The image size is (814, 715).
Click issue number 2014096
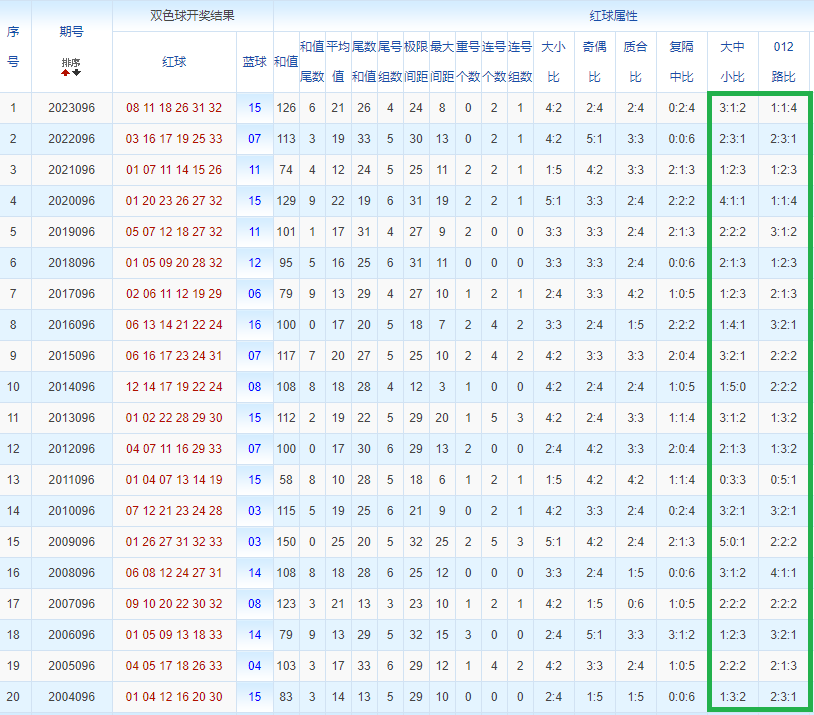(72, 387)
